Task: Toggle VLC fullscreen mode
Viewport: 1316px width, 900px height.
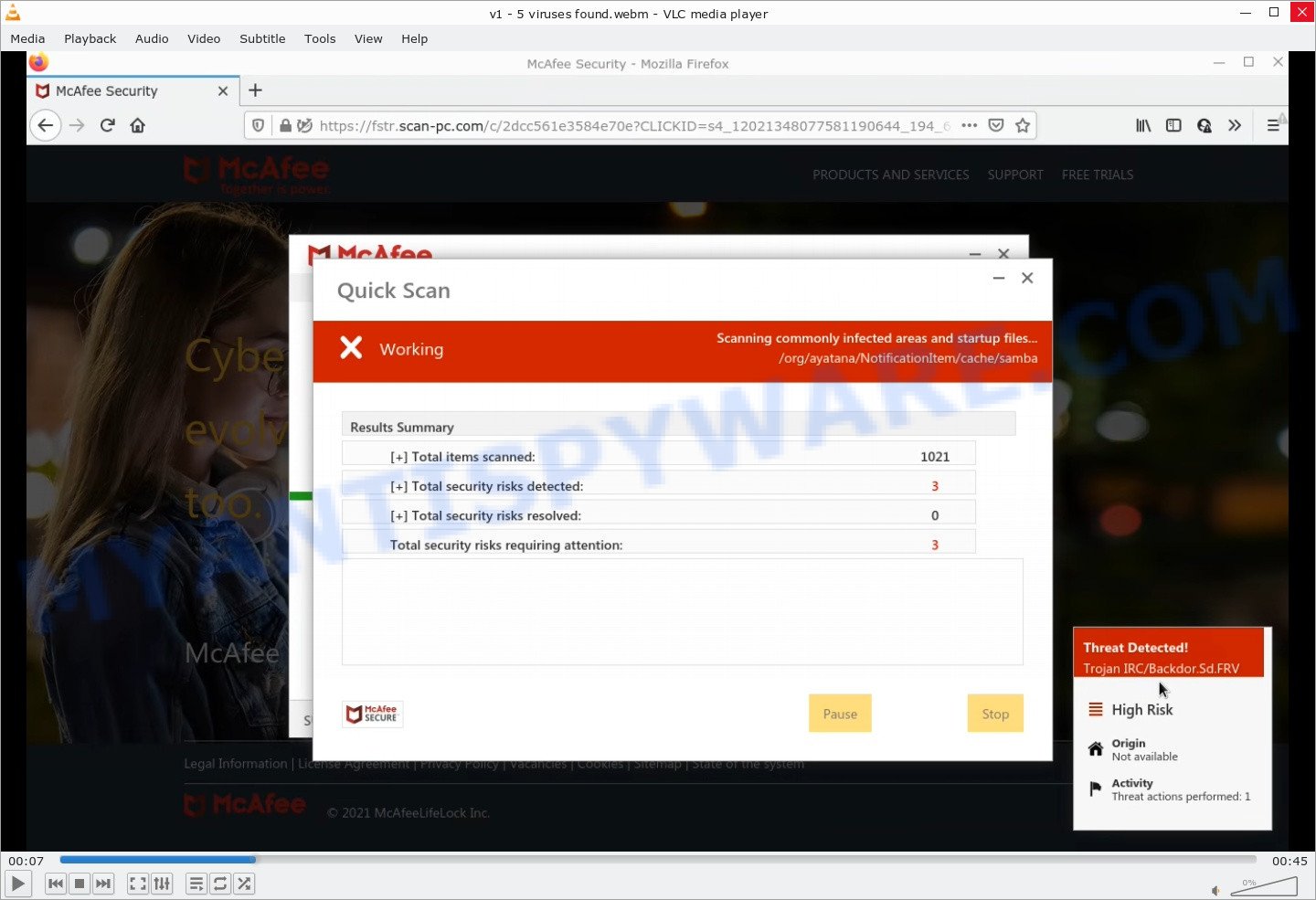Action: pyautogui.click(x=137, y=884)
